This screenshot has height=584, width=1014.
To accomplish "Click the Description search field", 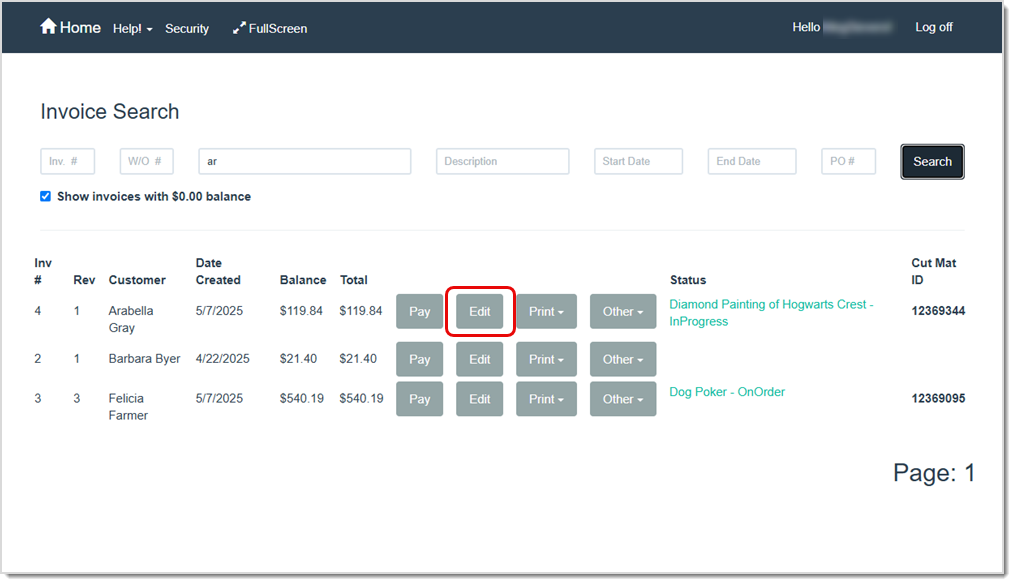I will pyautogui.click(x=502, y=160).
